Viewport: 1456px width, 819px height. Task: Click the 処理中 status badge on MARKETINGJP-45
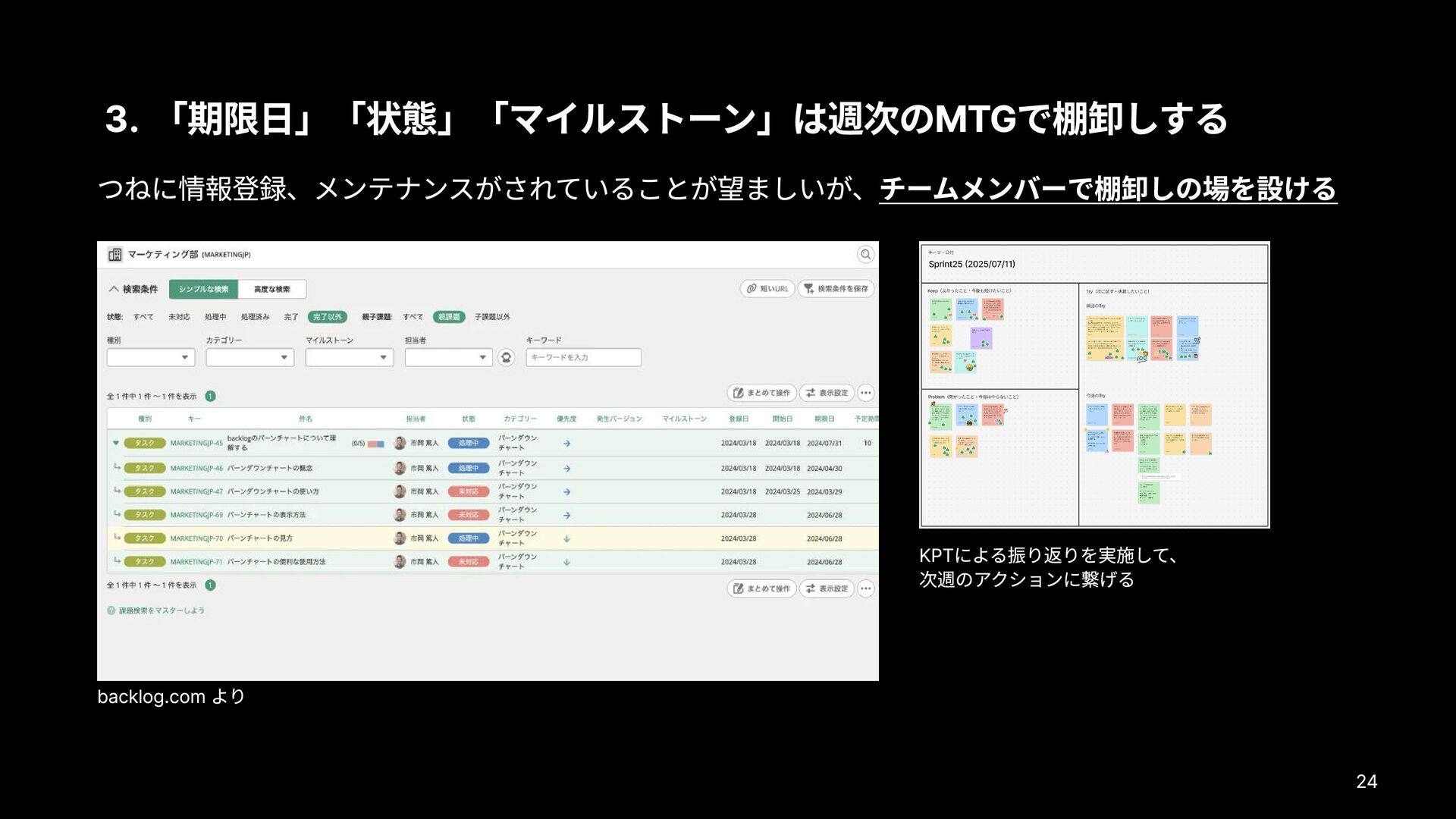click(468, 444)
